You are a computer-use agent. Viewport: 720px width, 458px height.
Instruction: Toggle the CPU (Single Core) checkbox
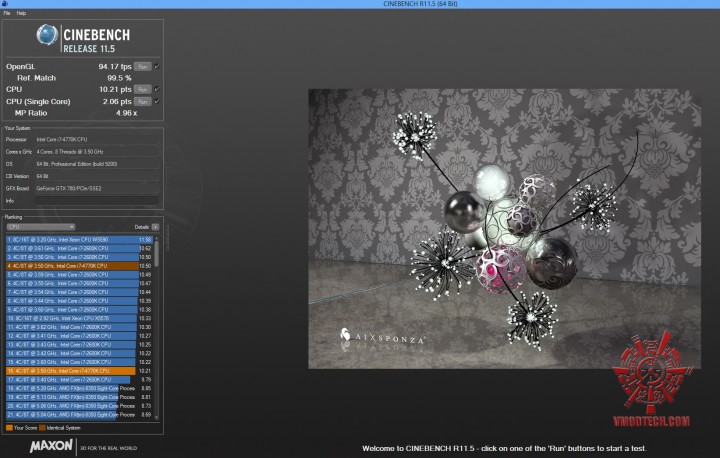157,101
